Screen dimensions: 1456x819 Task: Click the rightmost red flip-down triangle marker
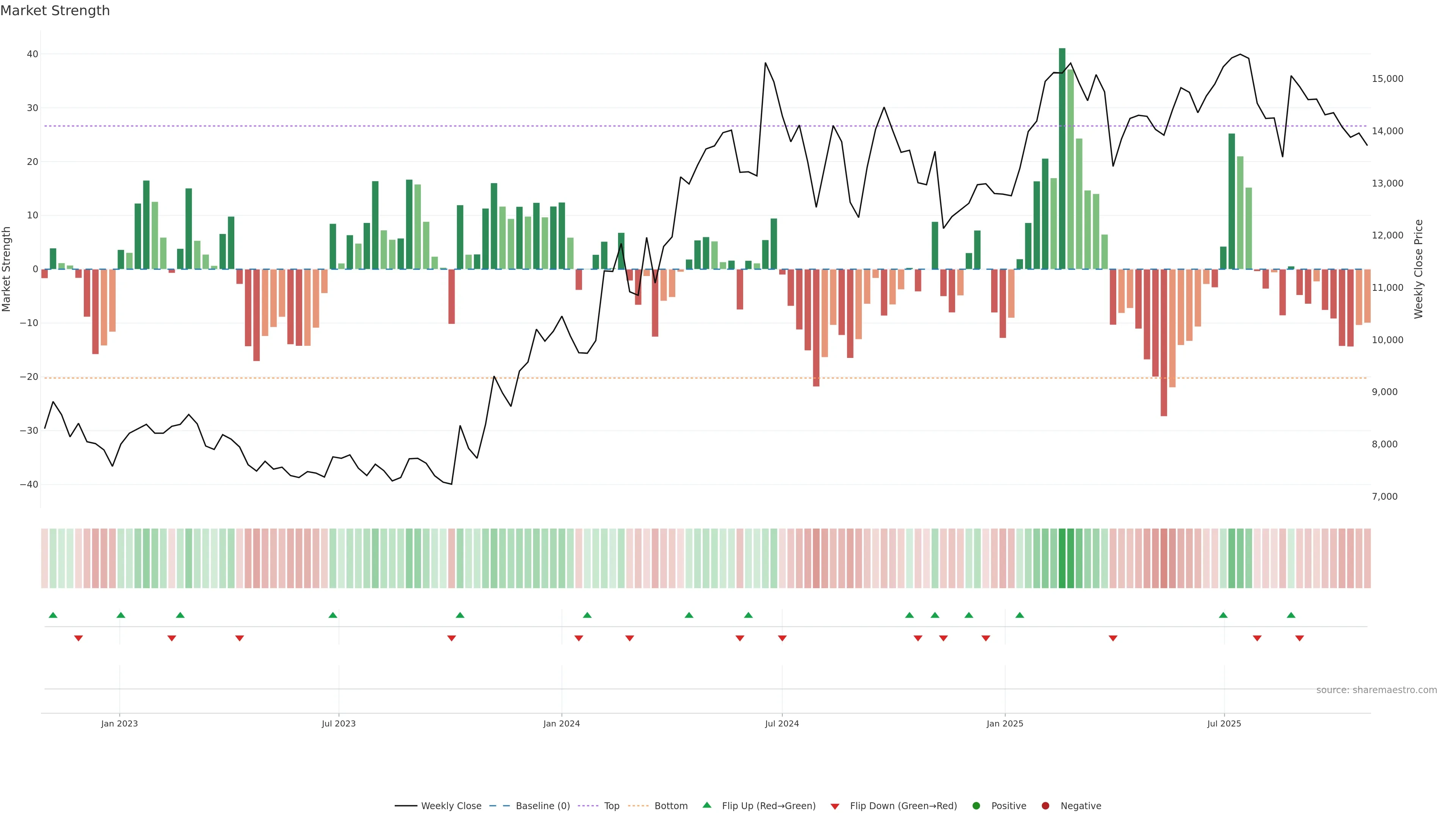pos(1299,638)
